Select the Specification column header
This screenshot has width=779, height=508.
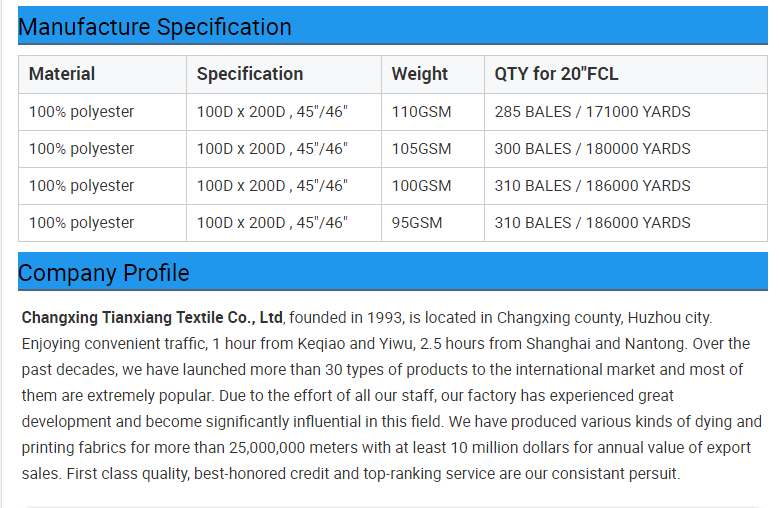[x=250, y=74]
